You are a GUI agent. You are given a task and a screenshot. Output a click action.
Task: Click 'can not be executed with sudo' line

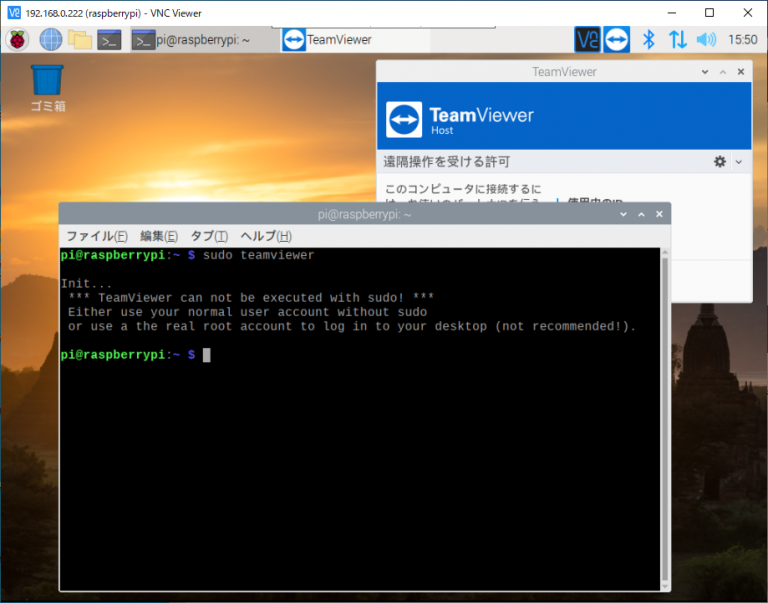tap(251, 298)
